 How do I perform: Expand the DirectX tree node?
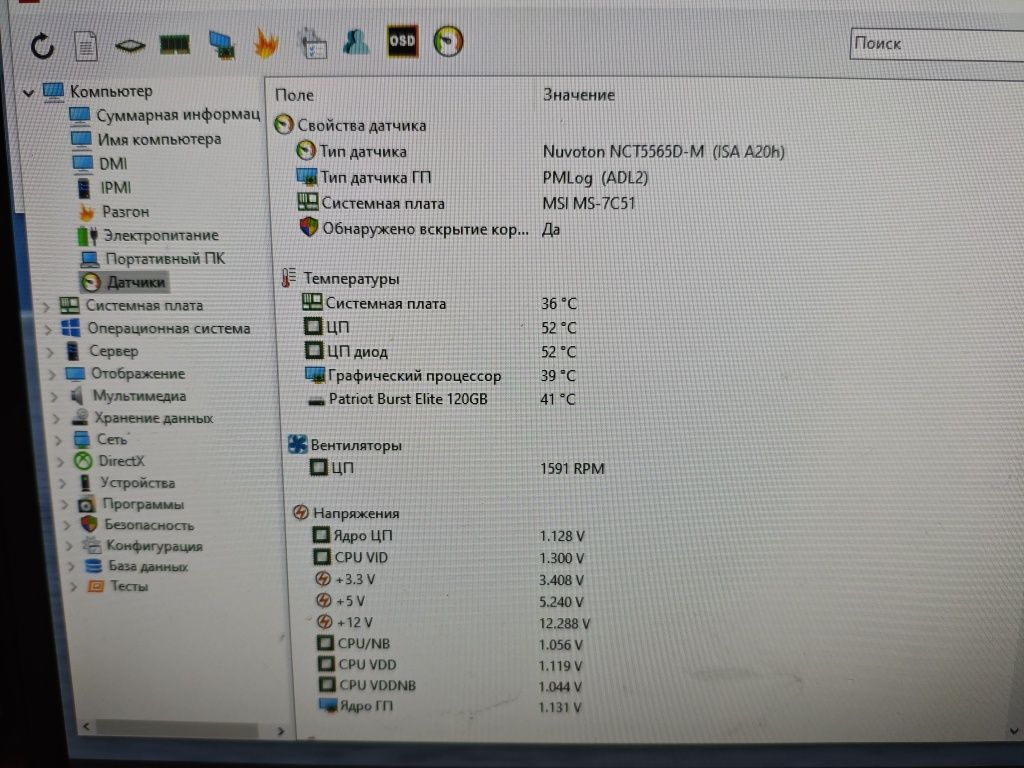click(61, 462)
